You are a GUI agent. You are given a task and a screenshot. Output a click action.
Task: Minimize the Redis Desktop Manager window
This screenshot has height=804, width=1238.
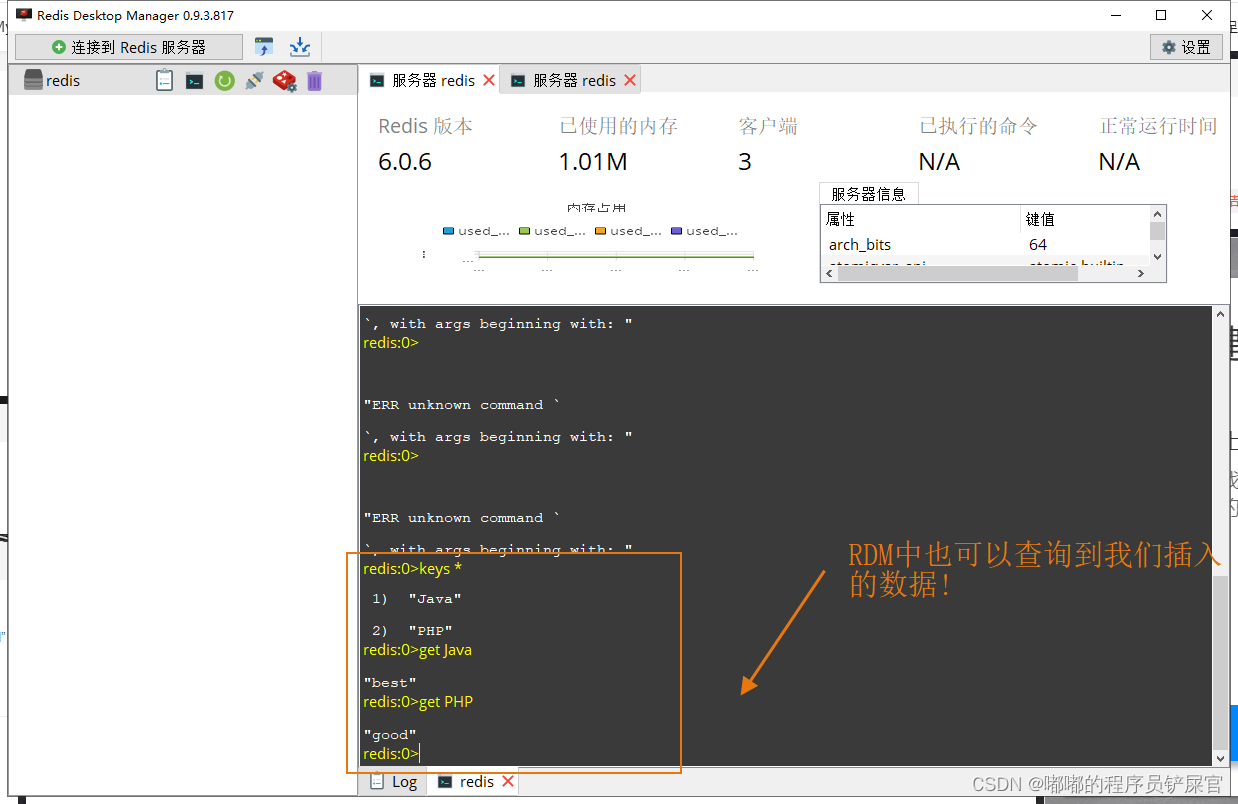(1115, 15)
